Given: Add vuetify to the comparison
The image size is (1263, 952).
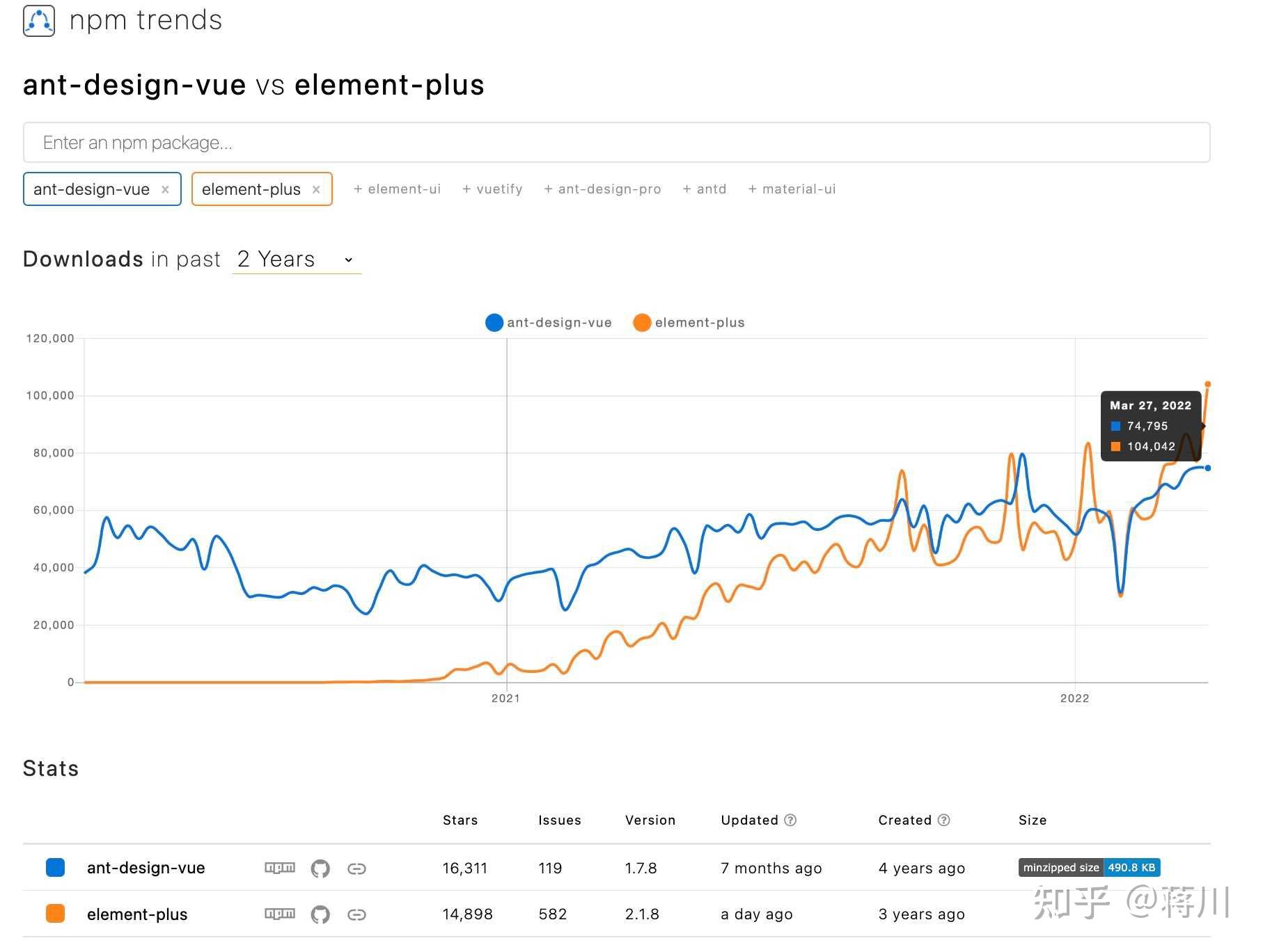Looking at the screenshot, I should click(493, 189).
